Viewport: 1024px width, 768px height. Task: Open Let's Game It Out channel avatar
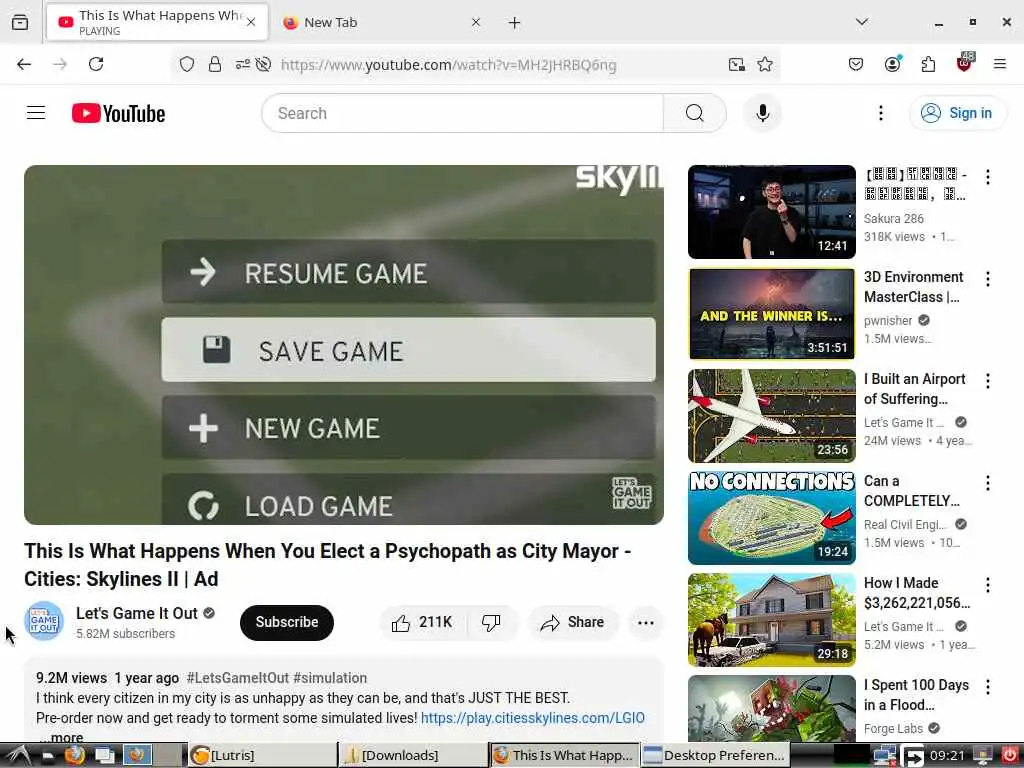click(44, 621)
